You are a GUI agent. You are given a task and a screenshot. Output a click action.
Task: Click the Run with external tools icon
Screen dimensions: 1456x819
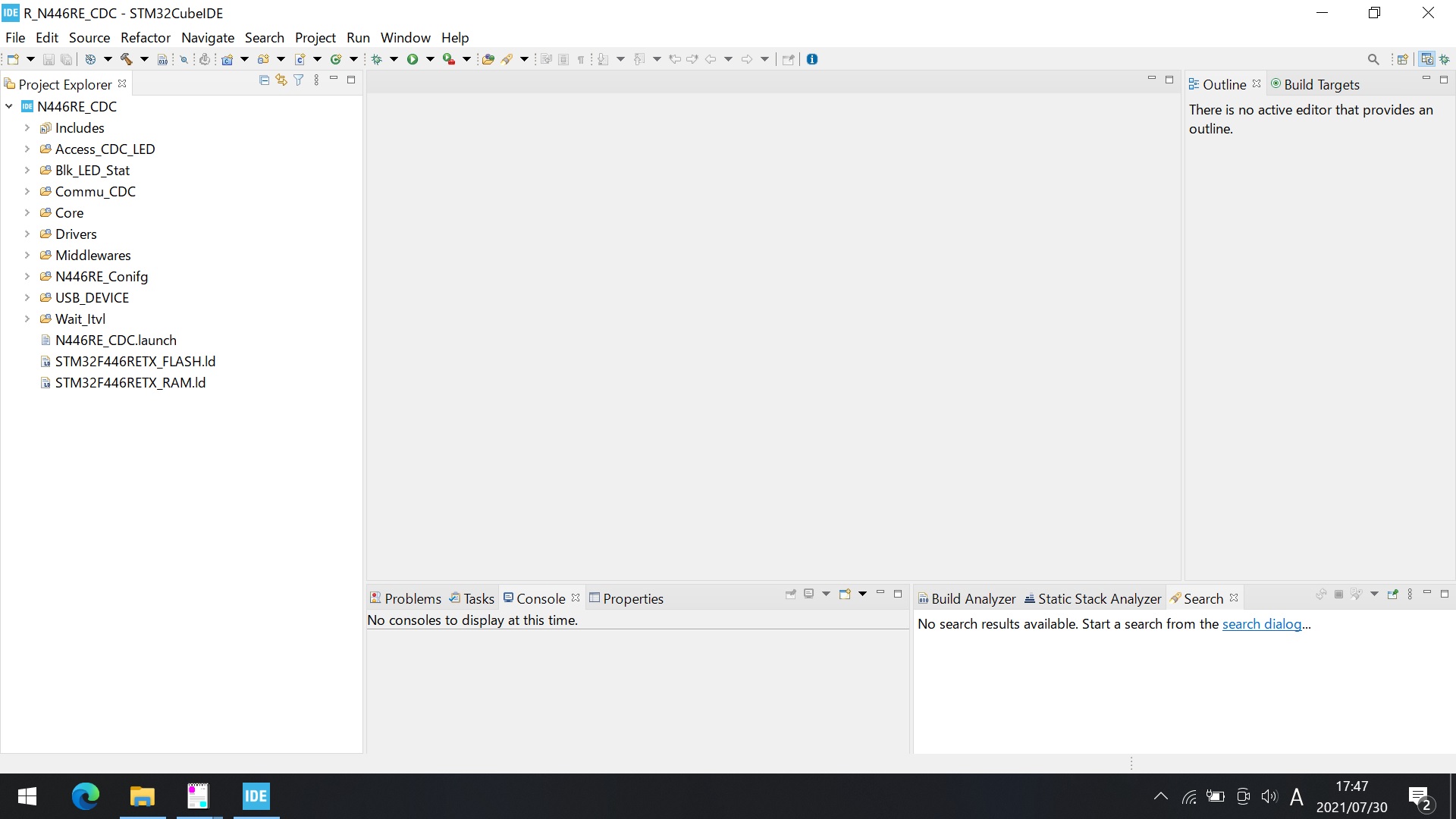pyautogui.click(x=449, y=59)
